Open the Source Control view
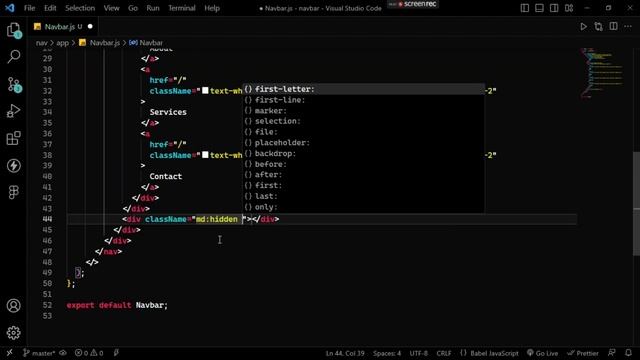The height and width of the screenshot is (360, 640). pos(13,84)
